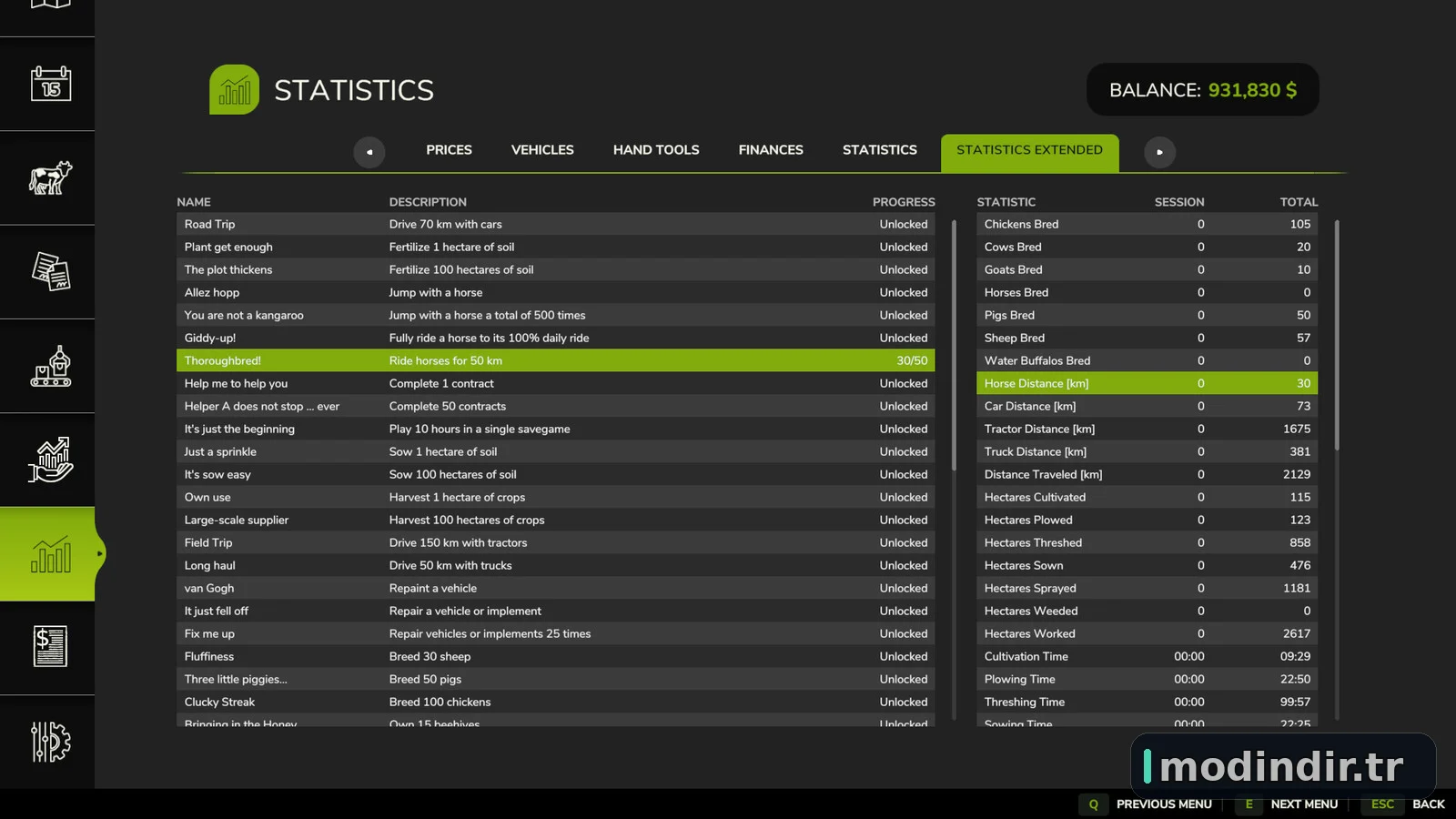This screenshot has width=1456, height=819.
Task: Click the left arrow tab navigator
Action: tap(369, 152)
